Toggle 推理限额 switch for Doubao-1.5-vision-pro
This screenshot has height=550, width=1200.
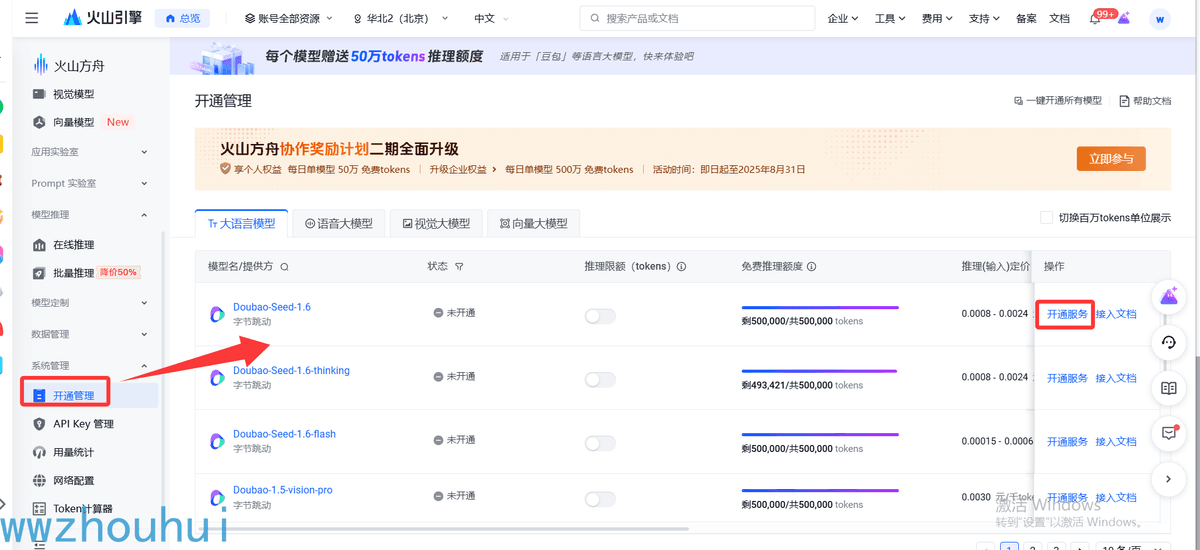600,499
